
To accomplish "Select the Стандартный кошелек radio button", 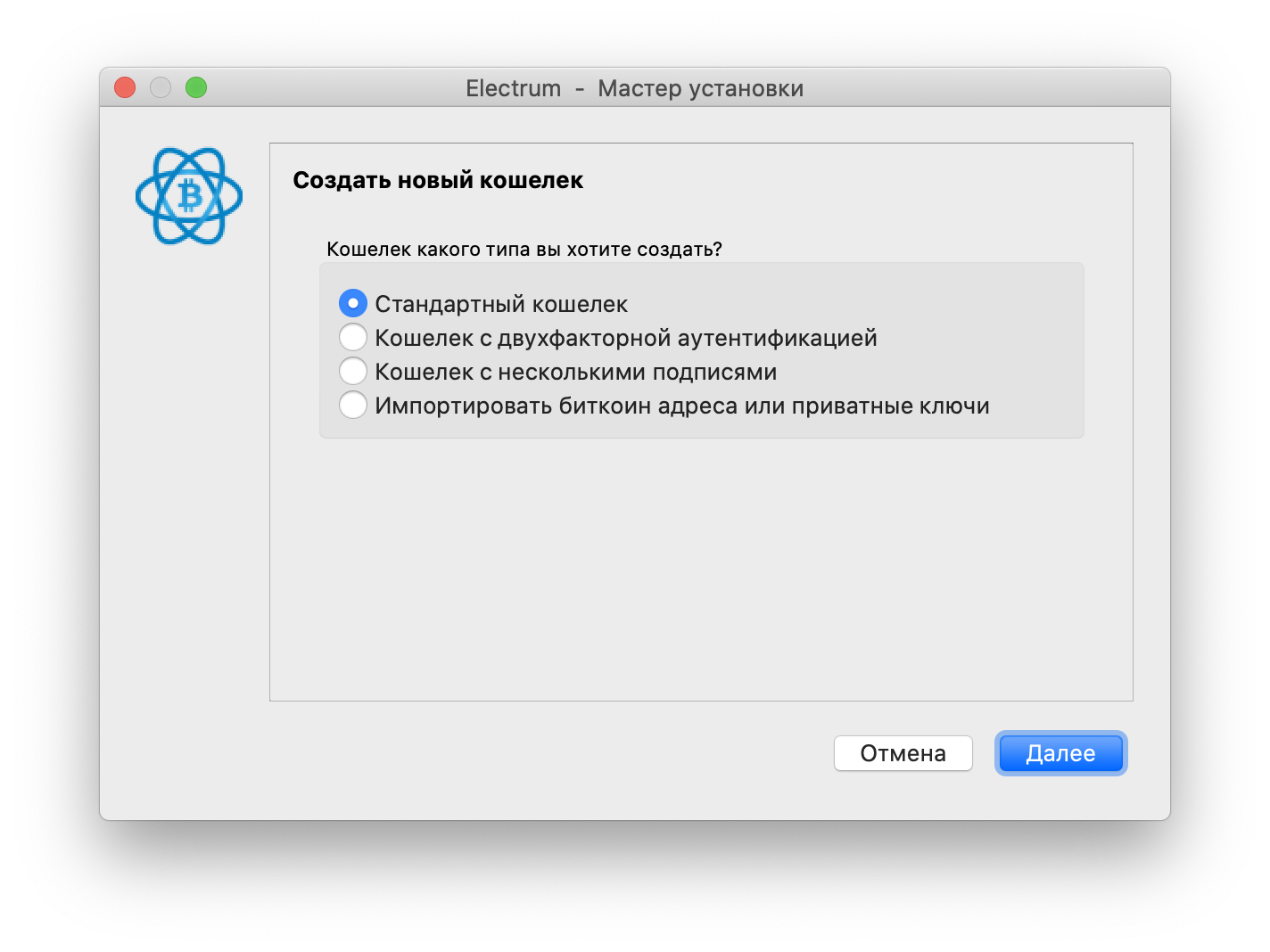I will coord(353,304).
